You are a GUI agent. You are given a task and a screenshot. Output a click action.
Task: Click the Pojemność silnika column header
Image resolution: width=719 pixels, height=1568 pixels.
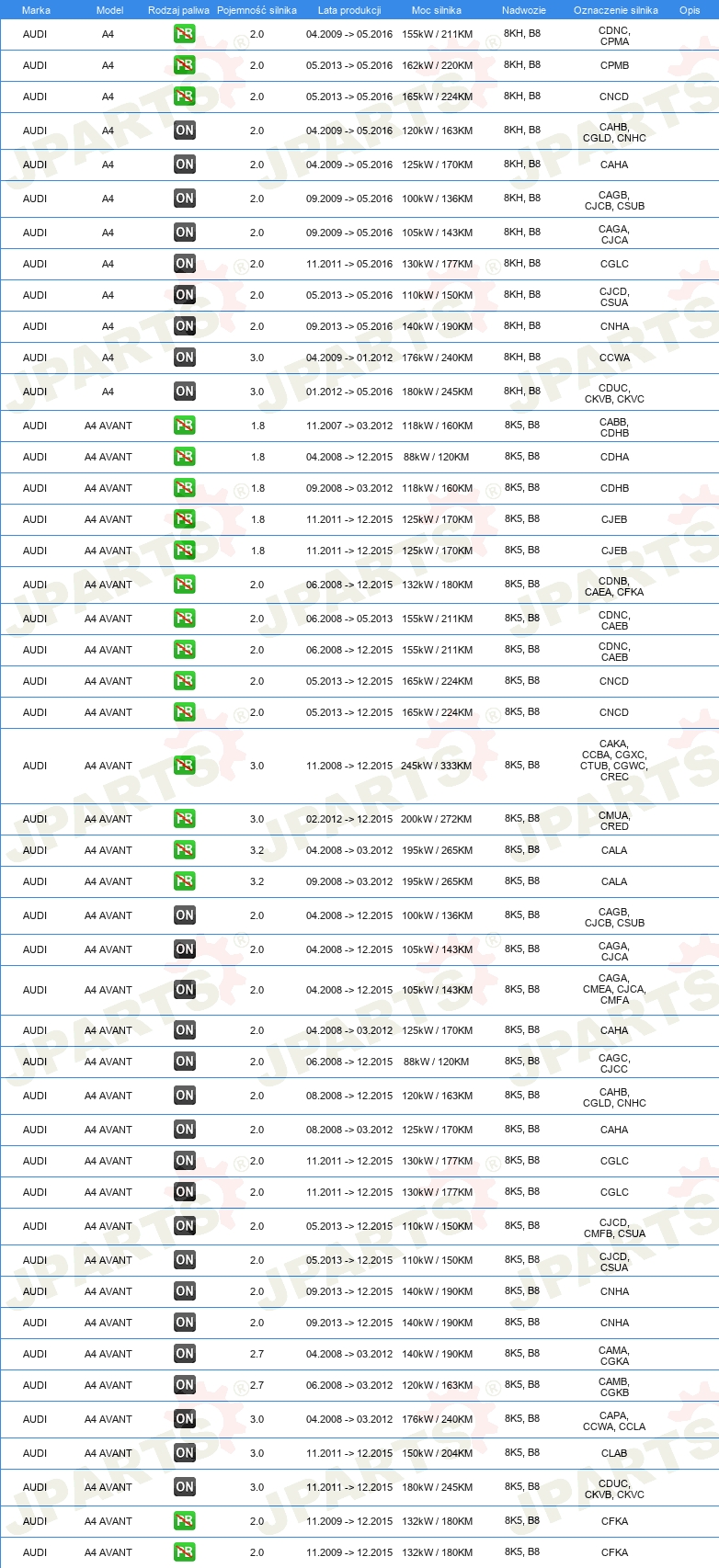click(x=257, y=10)
